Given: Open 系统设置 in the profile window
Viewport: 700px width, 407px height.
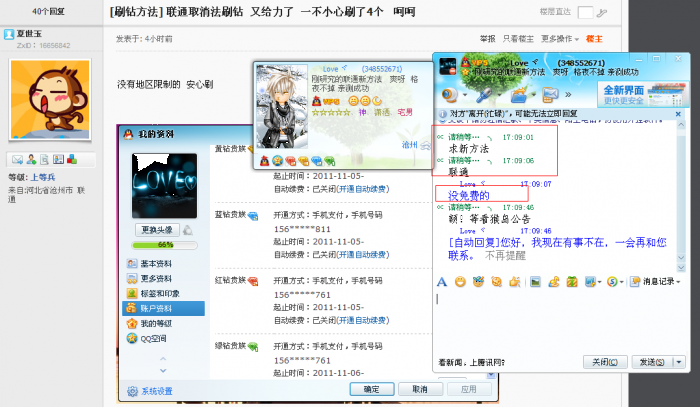Looking at the screenshot, I should tap(150, 391).
